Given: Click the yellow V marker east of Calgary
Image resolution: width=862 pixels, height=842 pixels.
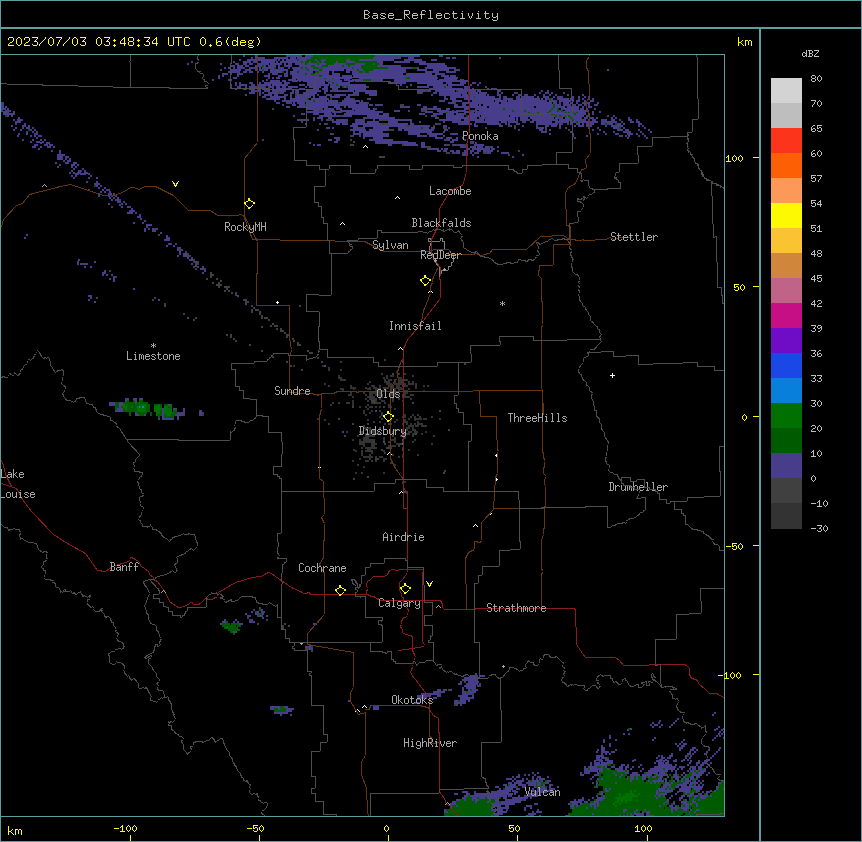Looking at the screenshot, I should 429,584.
